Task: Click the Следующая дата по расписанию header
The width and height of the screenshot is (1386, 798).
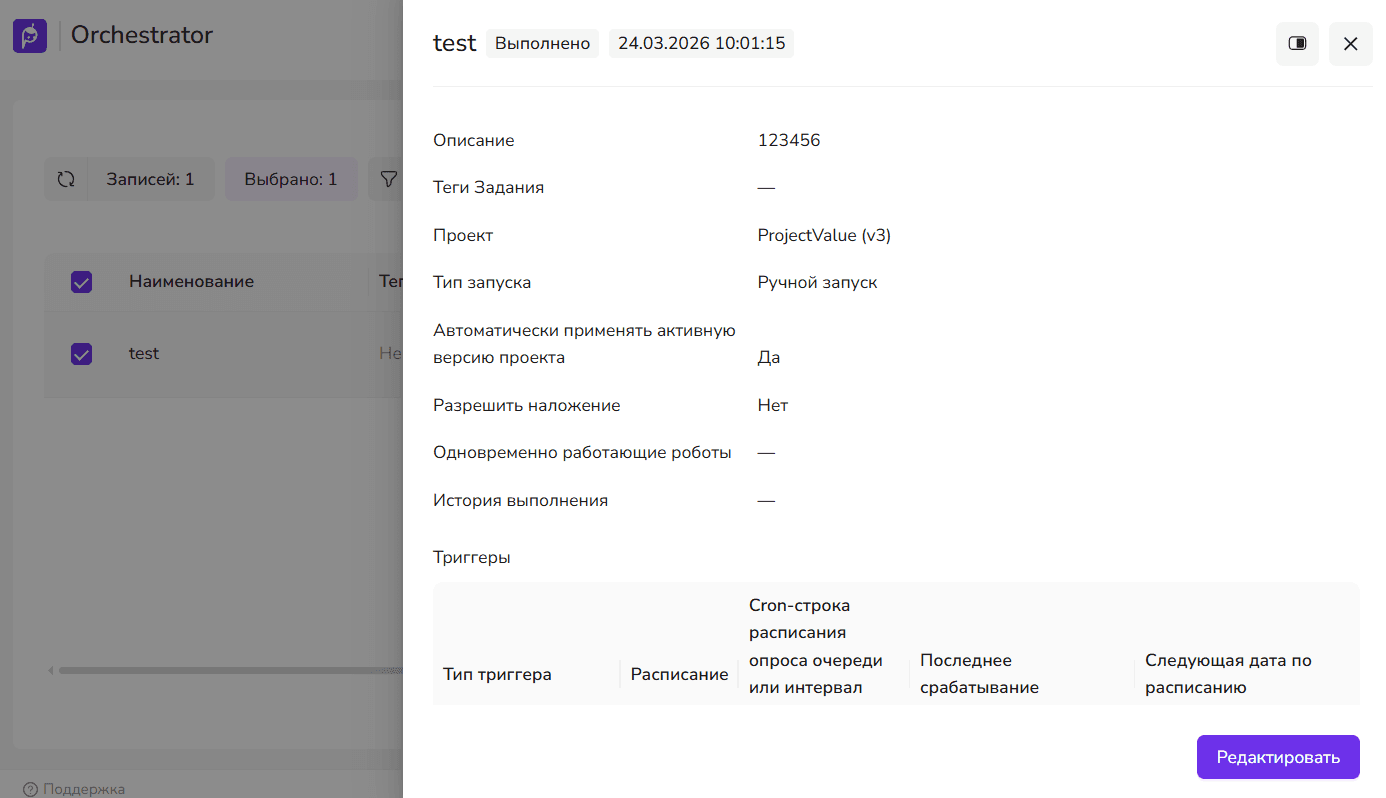Action: 1228,674
